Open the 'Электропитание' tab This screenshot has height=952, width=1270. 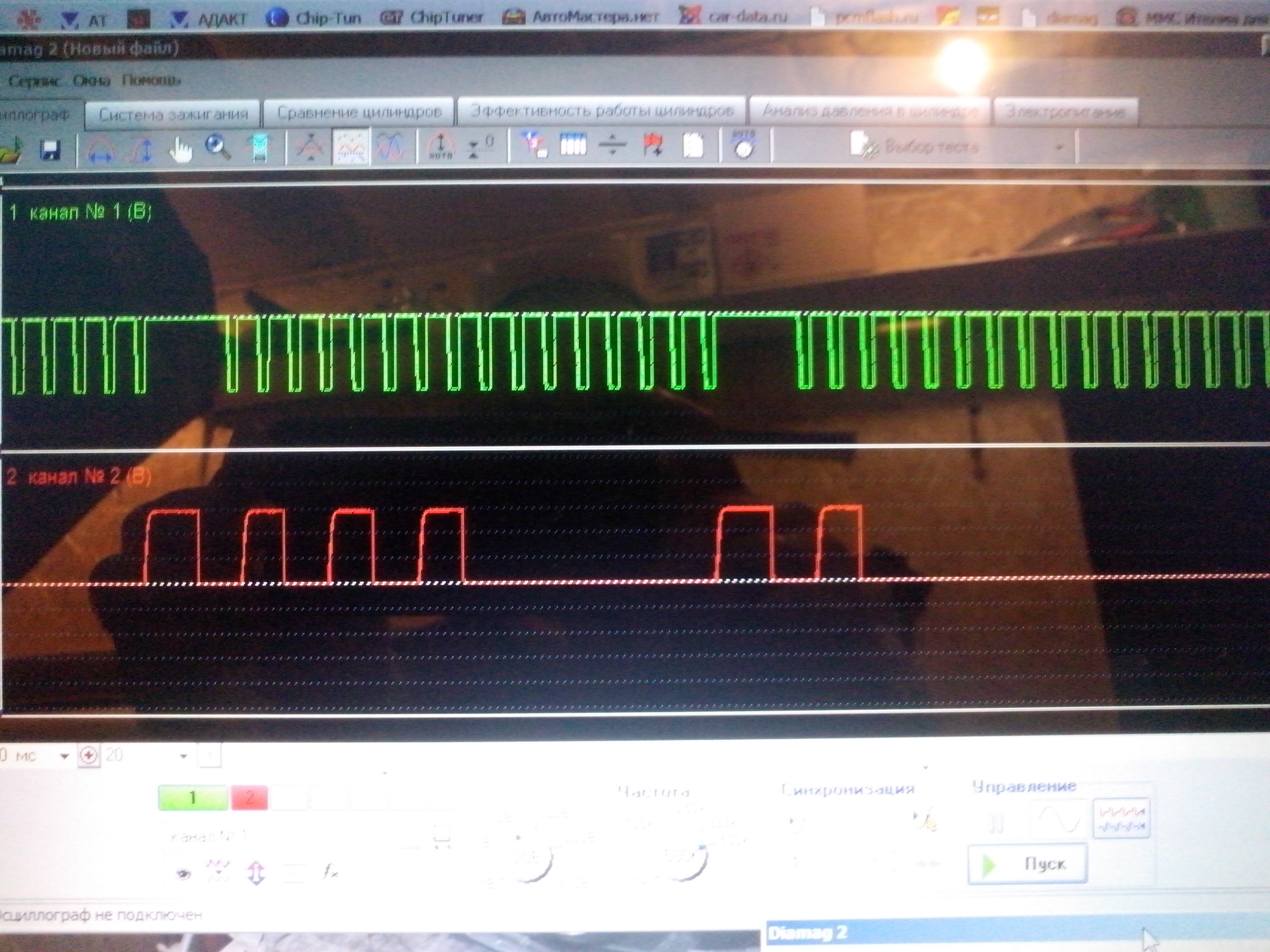1065,112
